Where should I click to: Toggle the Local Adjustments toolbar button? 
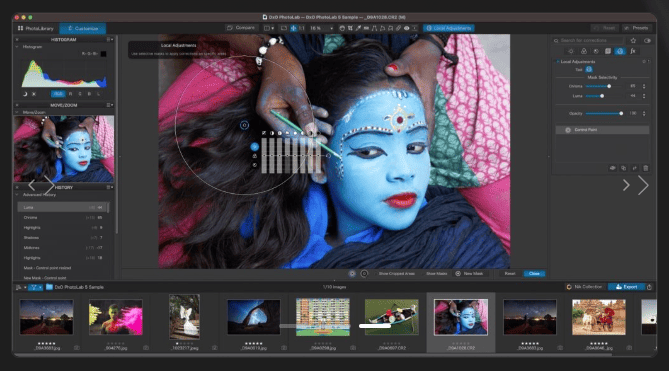click(x=449, y=28)
